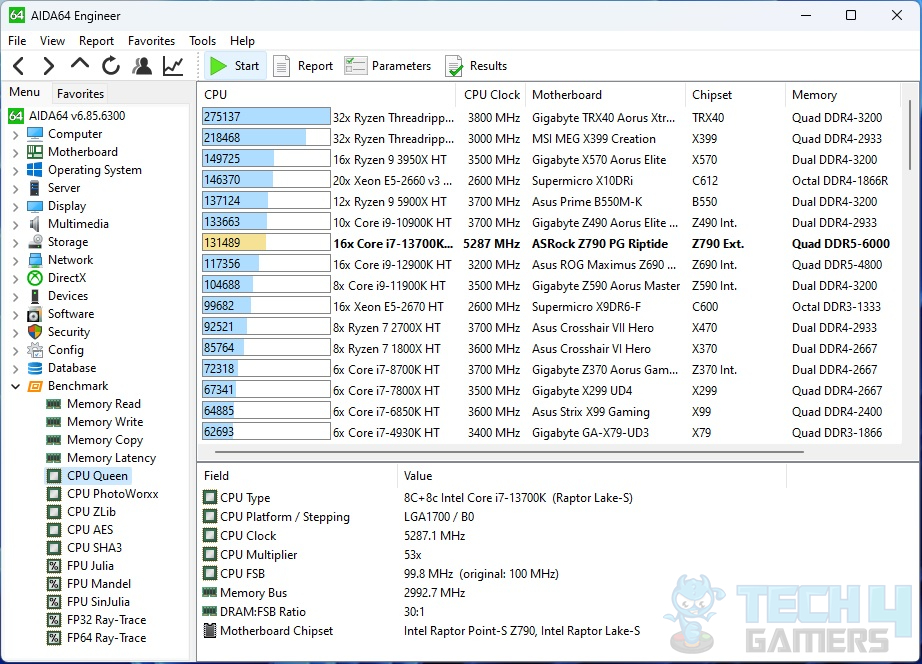Open the View menu

coord(52,41)
